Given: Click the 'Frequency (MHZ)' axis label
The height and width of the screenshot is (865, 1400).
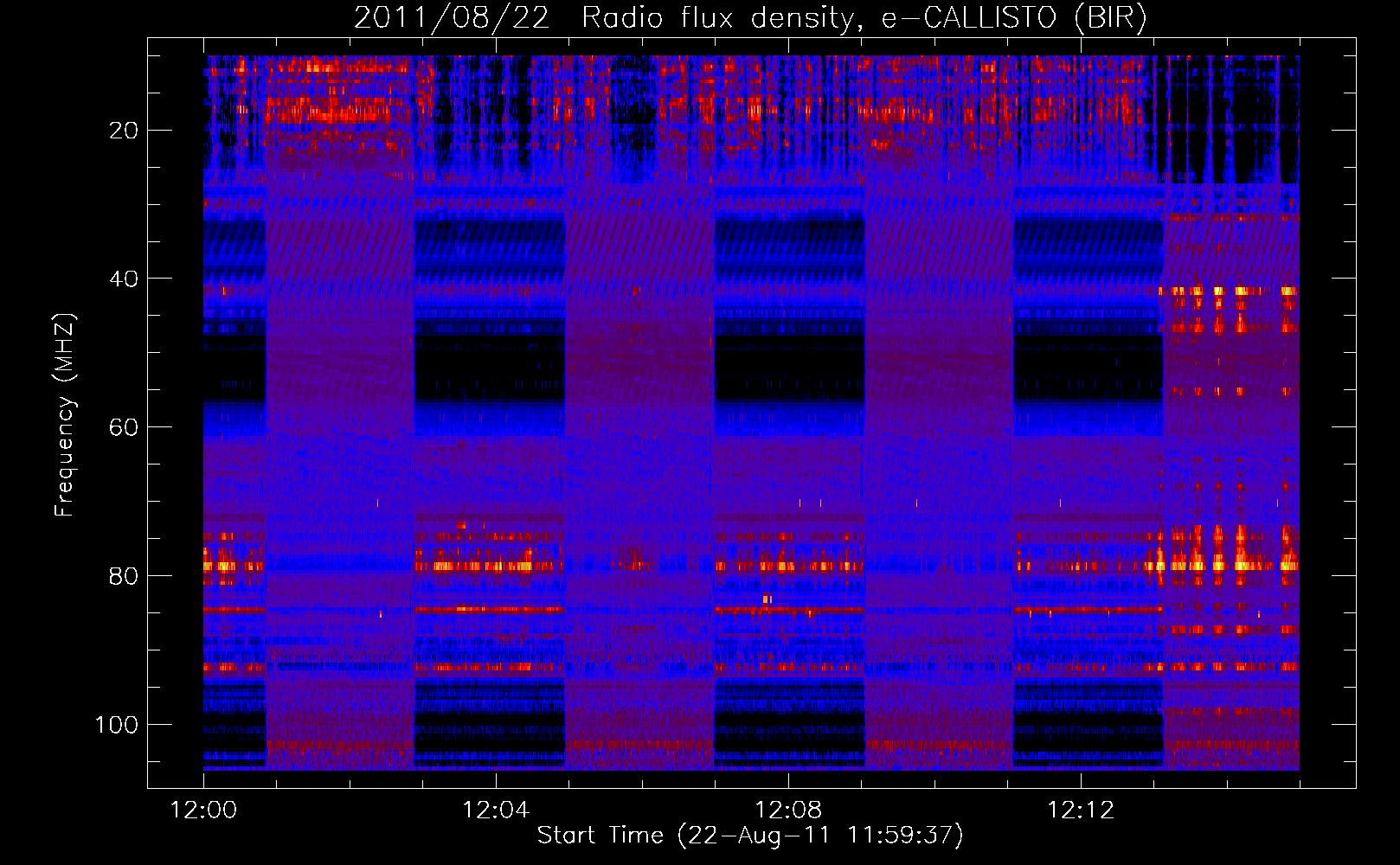Looking at the screenshot, I should click(x=65, y=414).
